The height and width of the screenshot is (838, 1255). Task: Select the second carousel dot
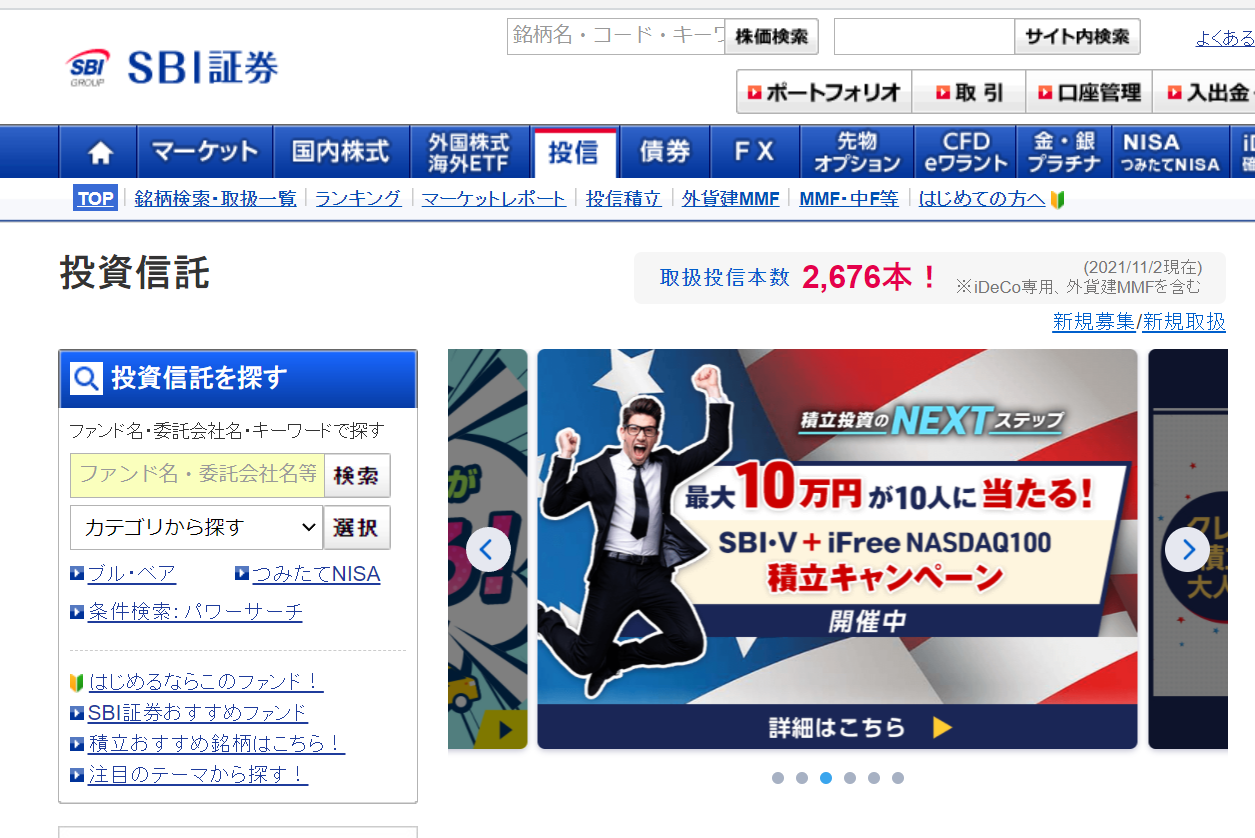coord(802,778)
